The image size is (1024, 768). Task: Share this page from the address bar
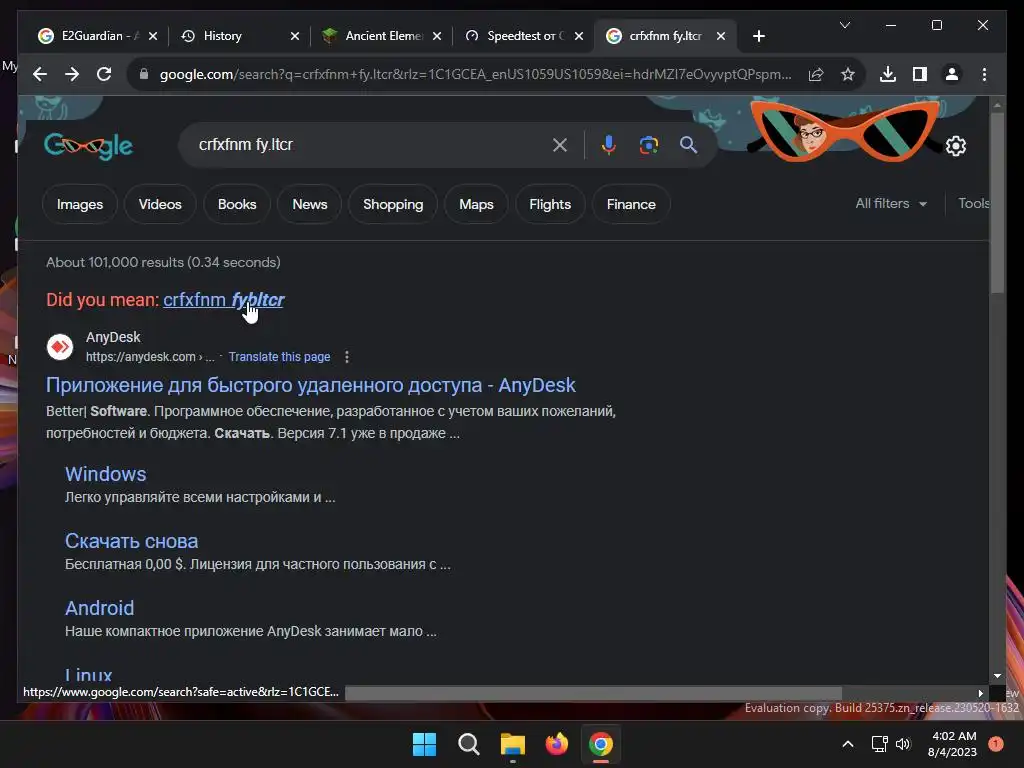(x=816, y=74)
